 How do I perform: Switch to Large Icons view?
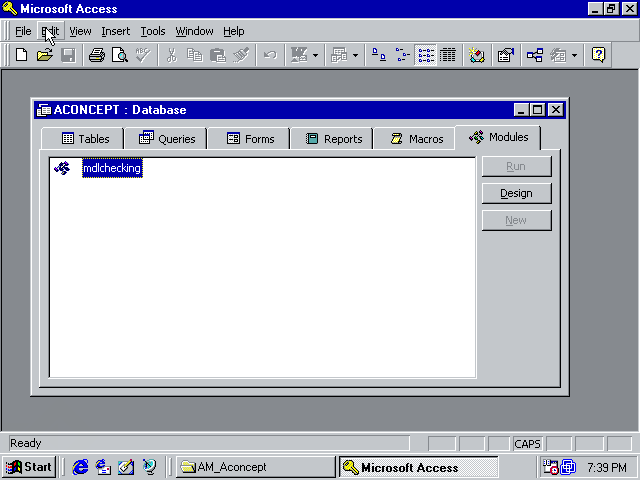378,55
